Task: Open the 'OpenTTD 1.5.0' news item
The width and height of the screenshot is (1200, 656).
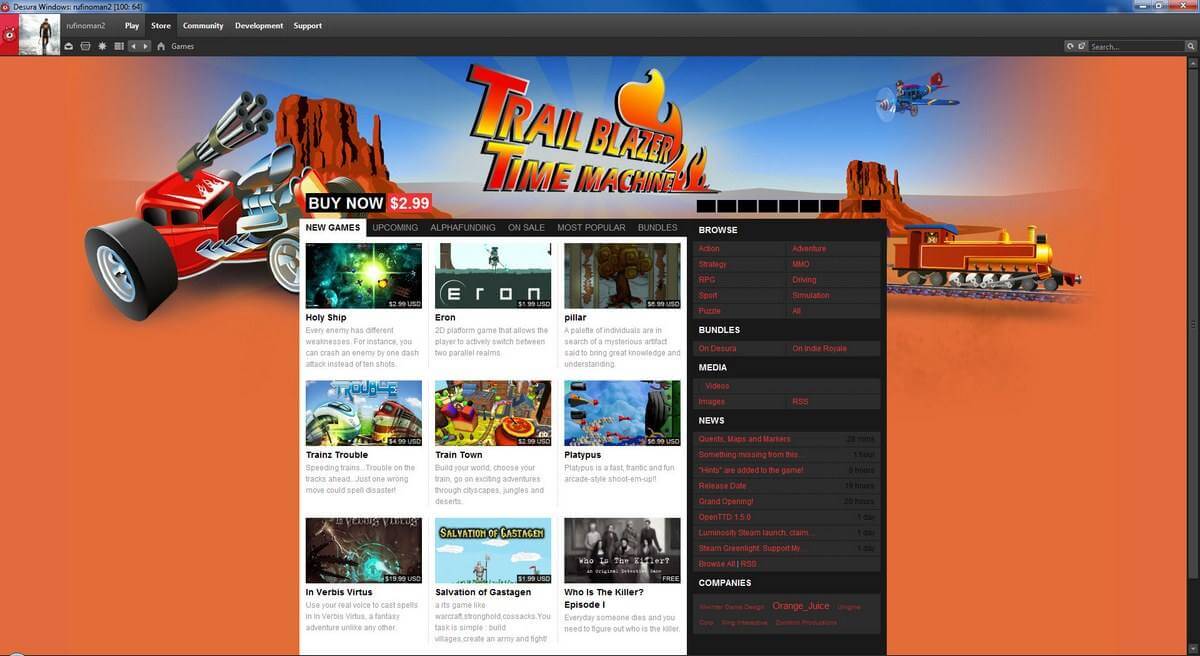Action: pyautogui.click(x=724, y=517)
